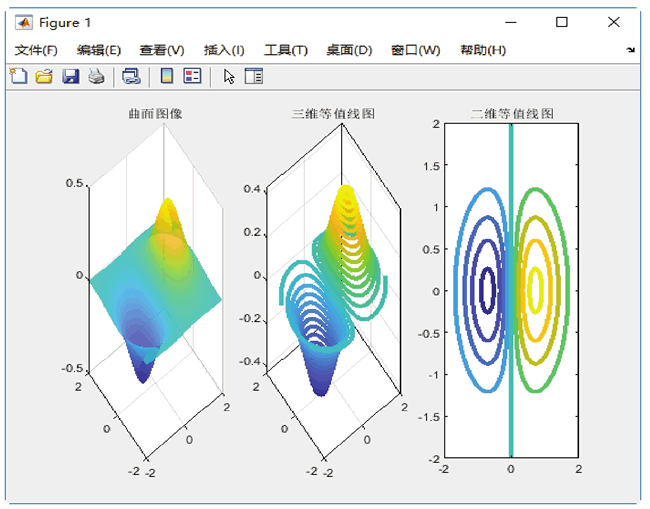Print the figure using printer icon
The width and height of the screenshot is (650, 509).
pos(97,76)
